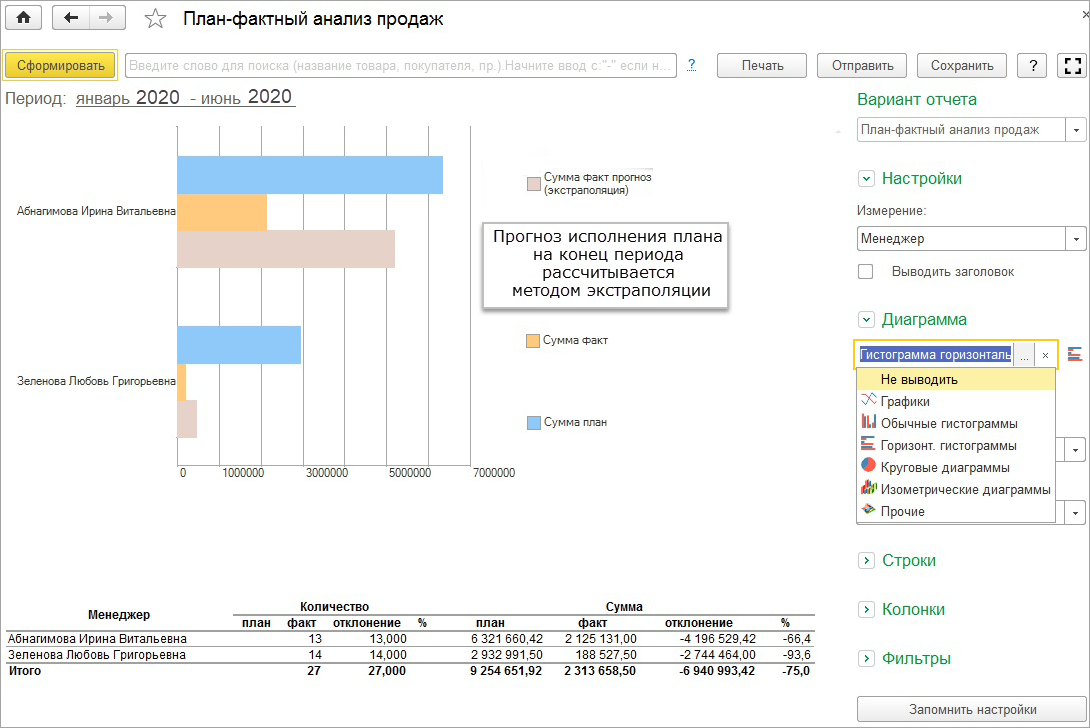Click the blue Сумма план legend swatch

click(x=534, y=423)
